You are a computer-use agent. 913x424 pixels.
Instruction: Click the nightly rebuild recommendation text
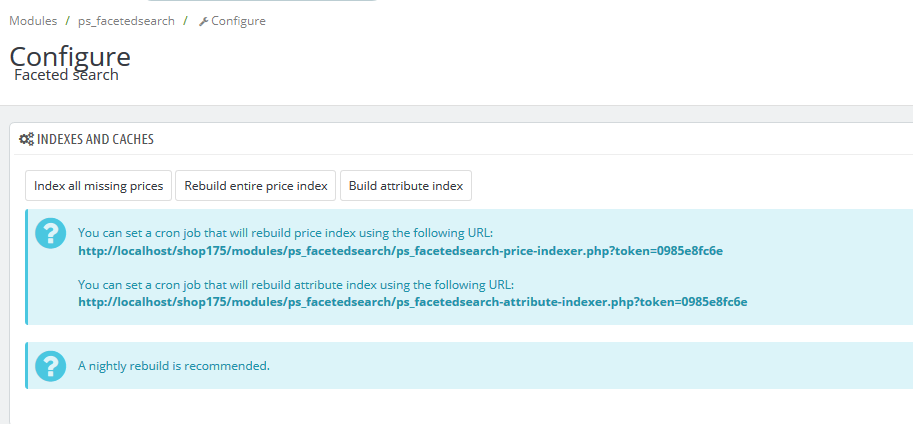[x=174, y=366]
